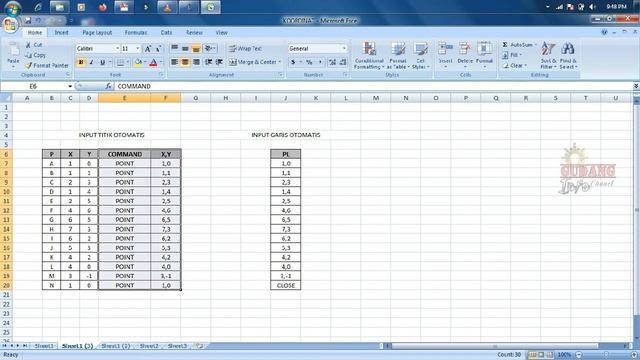
Task: Save the workbook from Quick Access toolbar
Action: pyautogui.click(x=28, y=20)
